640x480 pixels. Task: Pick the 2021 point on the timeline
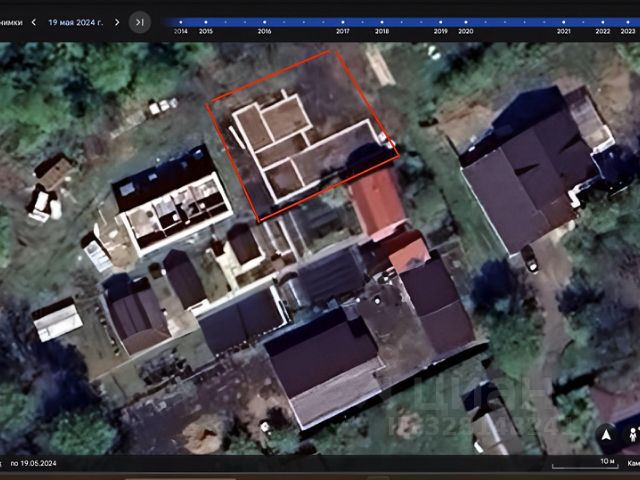(564, 22)
